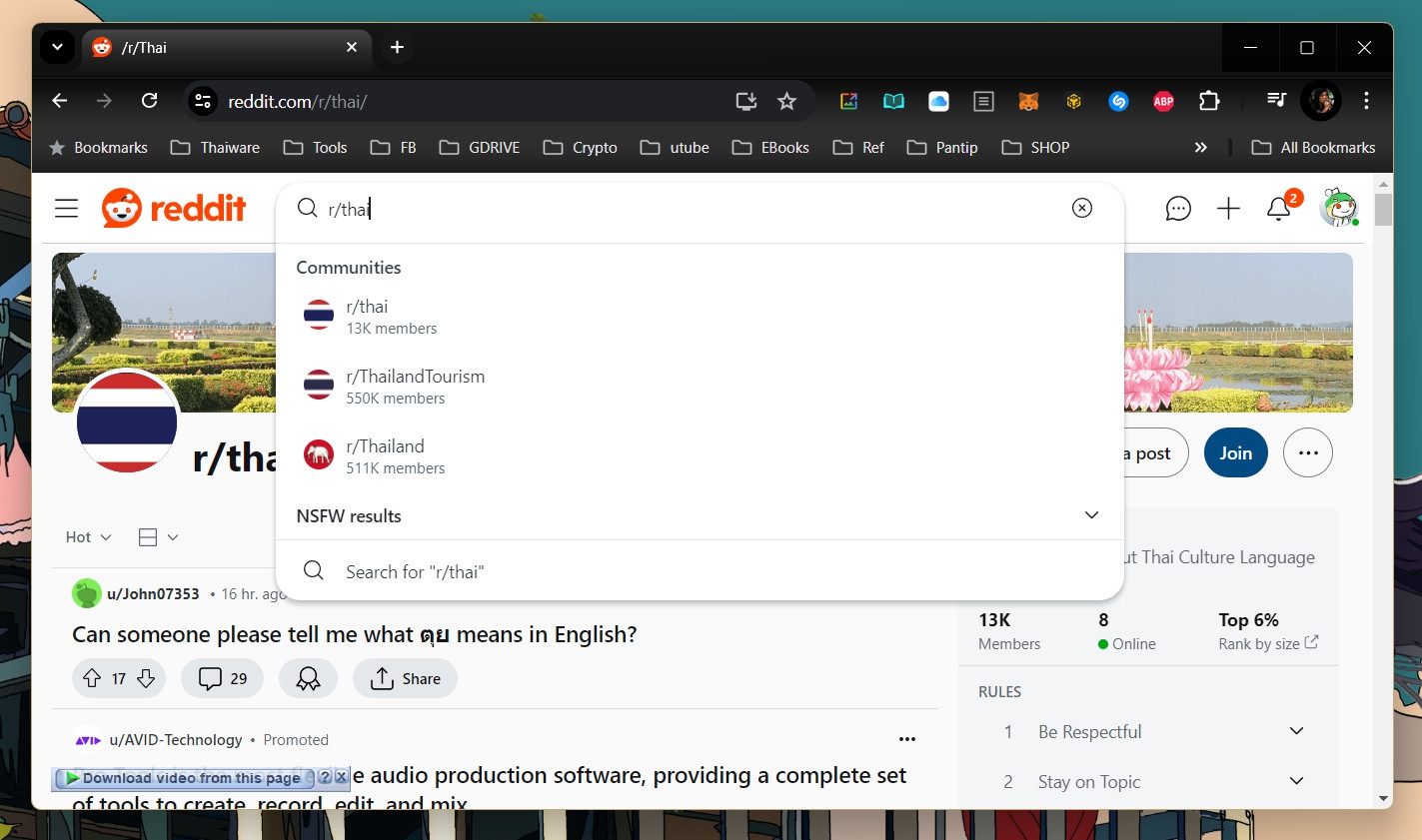The height and width of the screenshot is (840, 1422).
Task: Select the r/ThailandTourism community suggestion
Action: tap(700, 387)
